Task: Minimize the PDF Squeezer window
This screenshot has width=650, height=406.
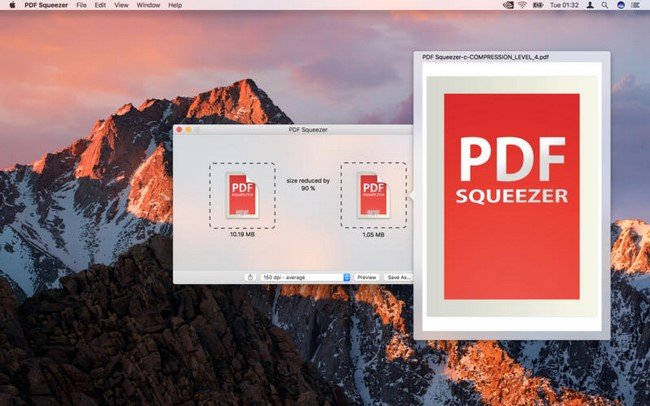Action: [x=189, y=130]
